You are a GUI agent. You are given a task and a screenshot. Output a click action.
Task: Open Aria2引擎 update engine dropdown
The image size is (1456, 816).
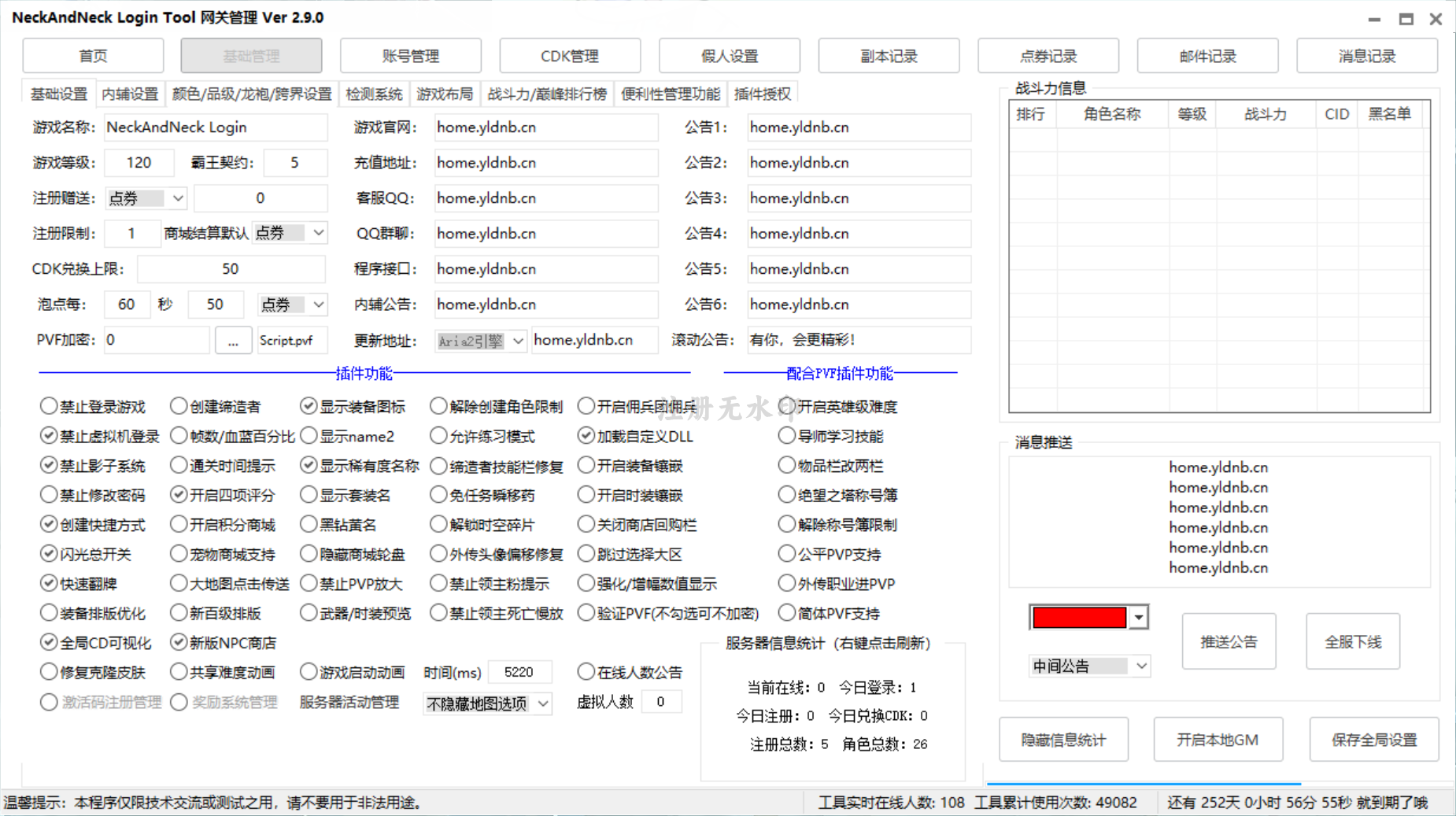click(480, 341)
